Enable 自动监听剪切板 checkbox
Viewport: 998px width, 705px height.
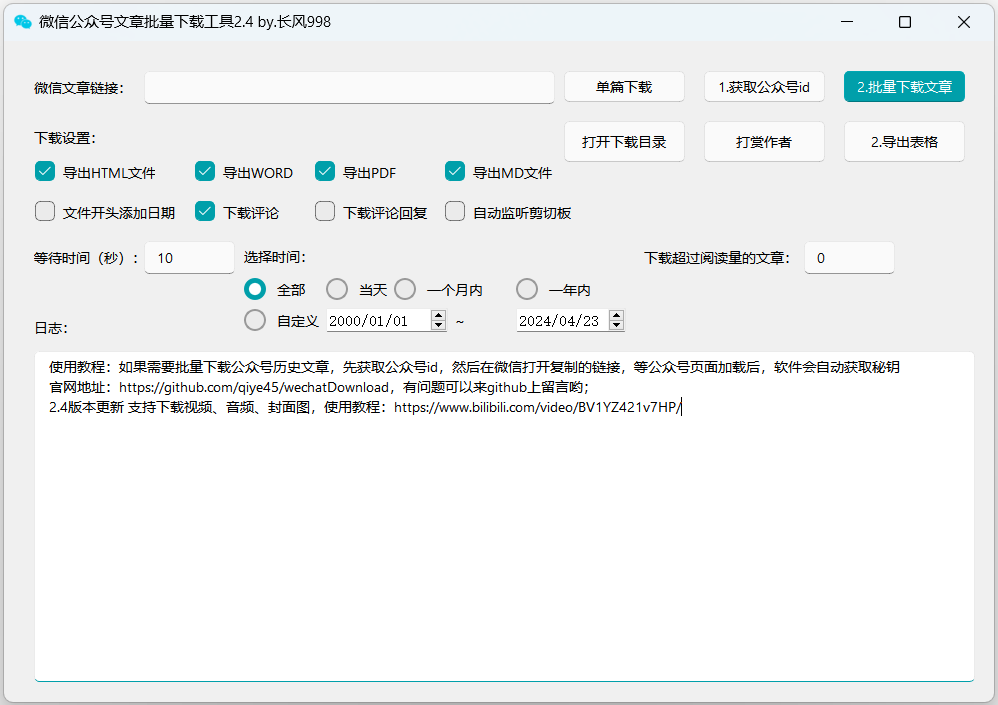pyautogui.click(x=454, y=211)
